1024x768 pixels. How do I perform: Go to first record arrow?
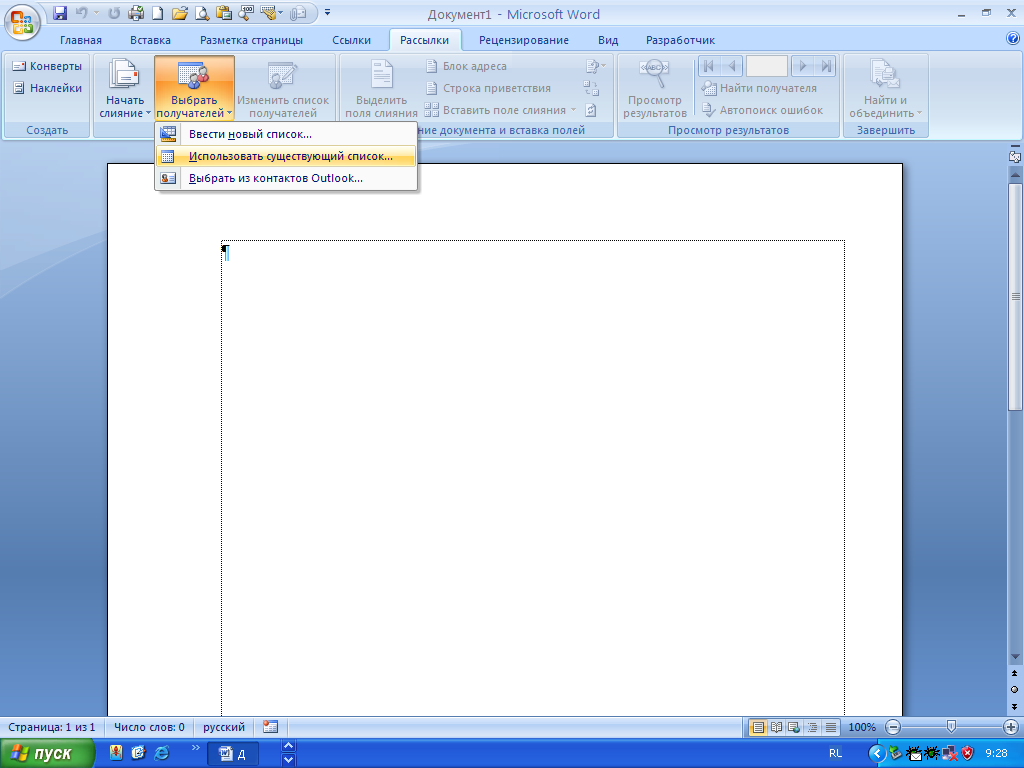(709, 66)
